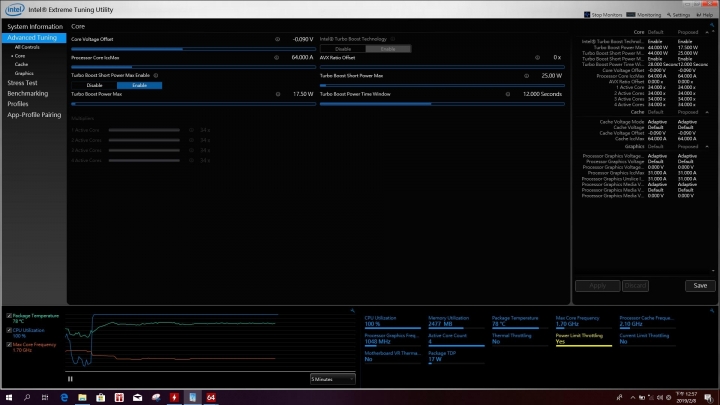Pause the monitoring graph

click(70, 379)
